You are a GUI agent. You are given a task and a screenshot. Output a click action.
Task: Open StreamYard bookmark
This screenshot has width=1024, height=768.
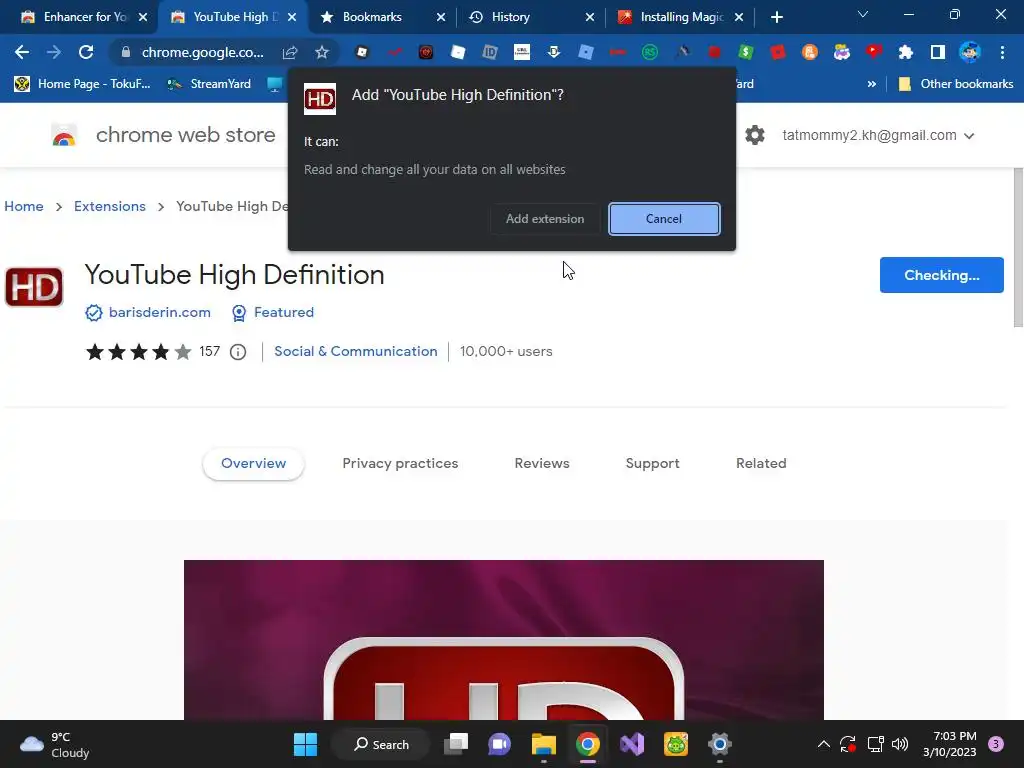[209, 84]
